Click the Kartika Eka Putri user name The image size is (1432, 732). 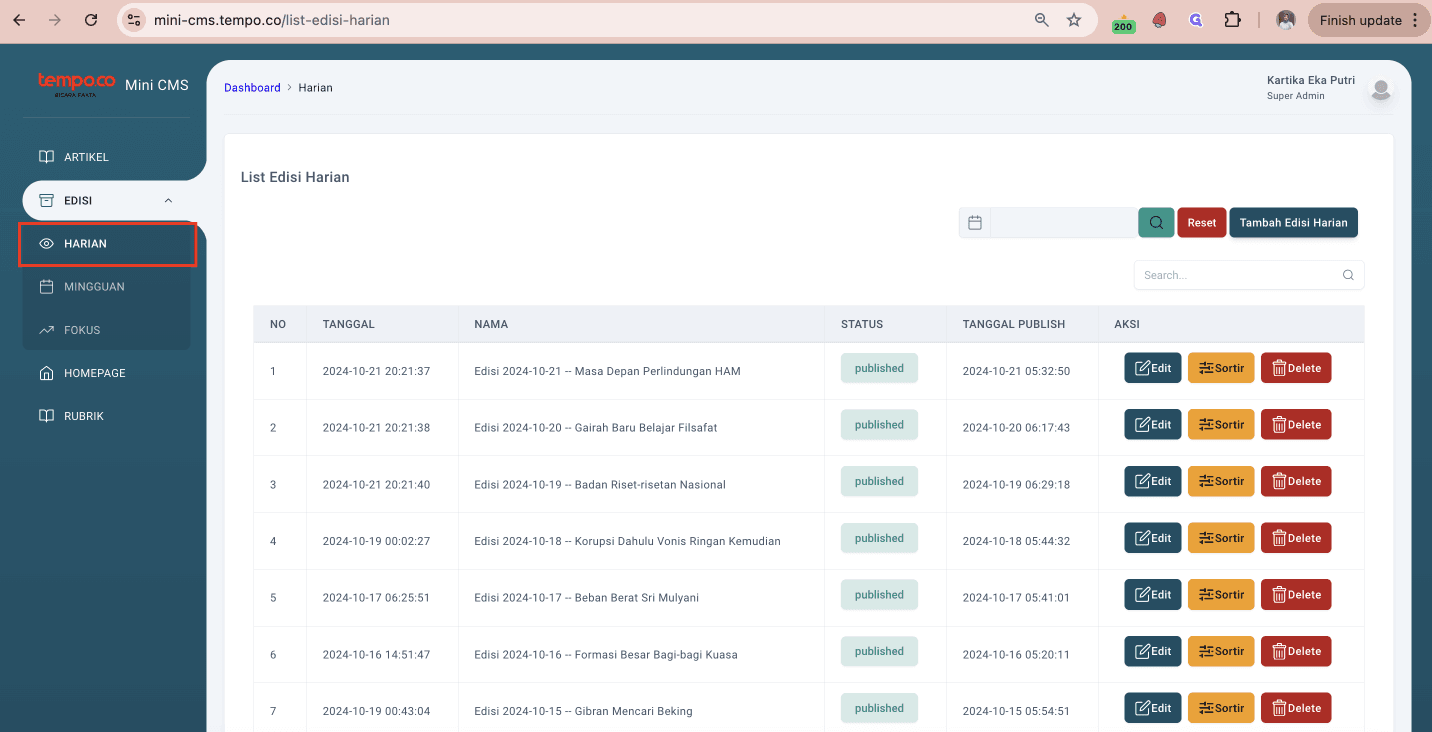coord(1311,80)
